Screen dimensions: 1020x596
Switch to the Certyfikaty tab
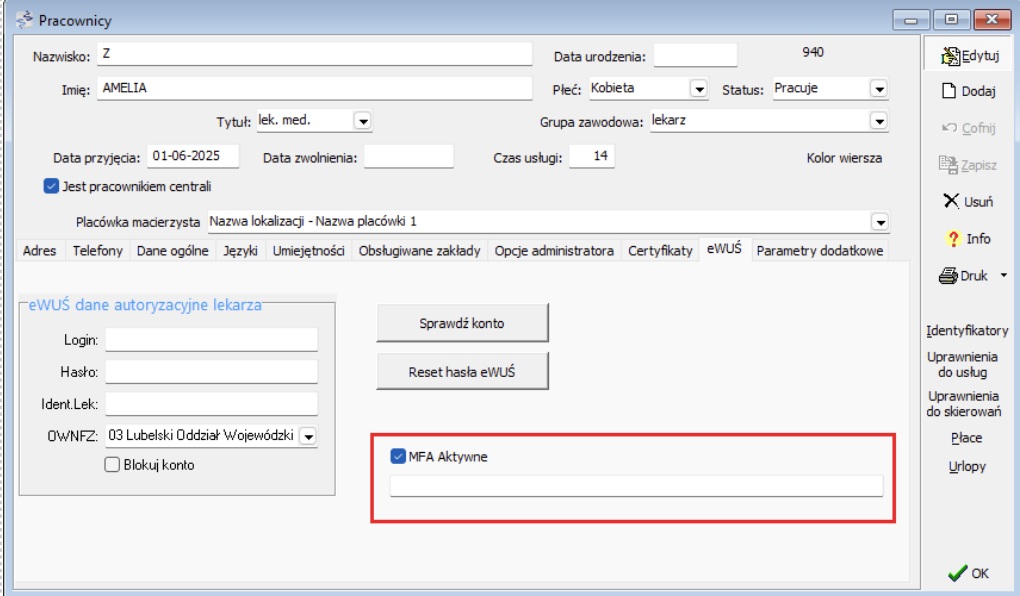click(659, 251)
